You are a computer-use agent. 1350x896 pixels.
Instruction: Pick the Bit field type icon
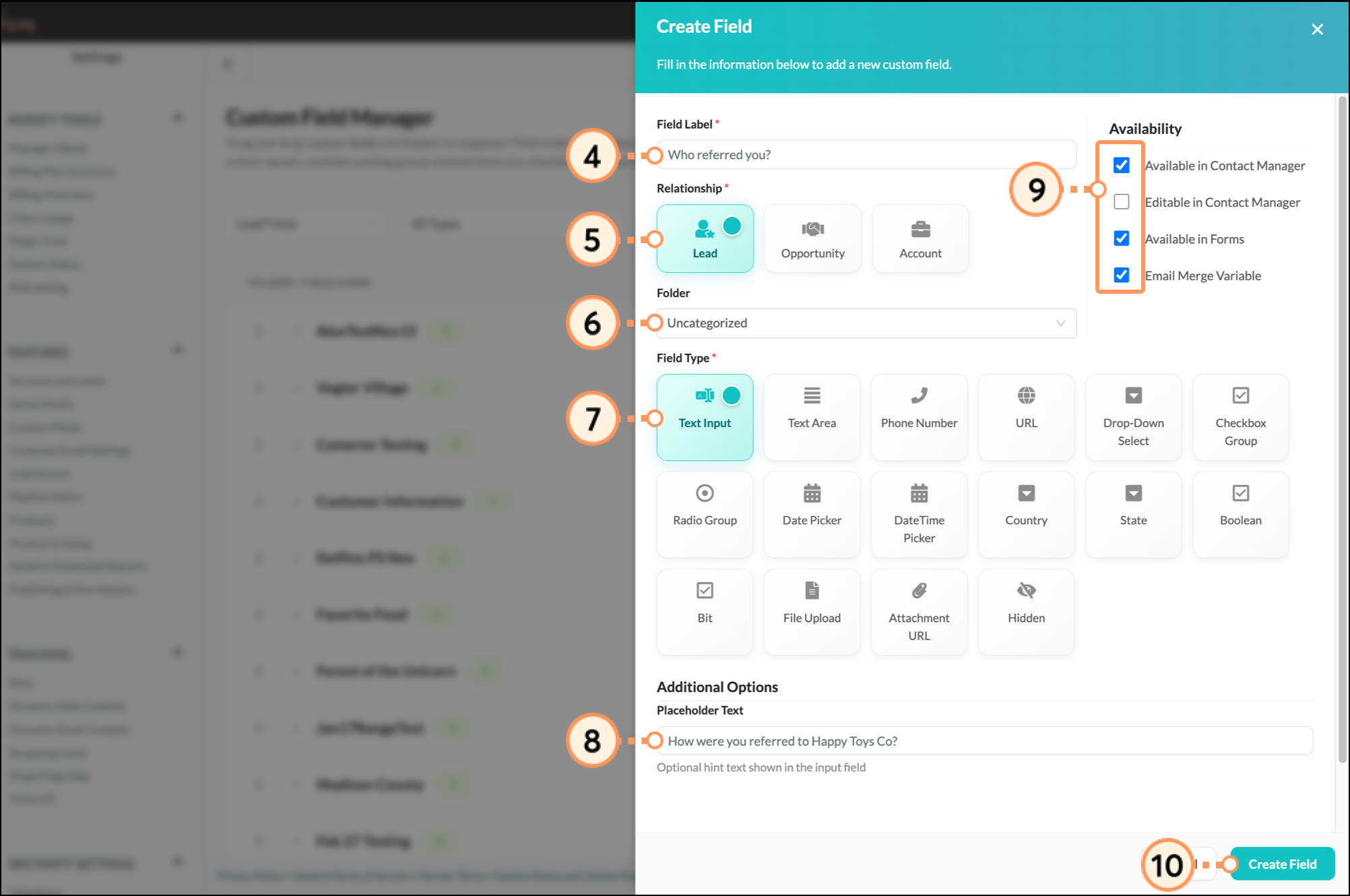(705, 591)
